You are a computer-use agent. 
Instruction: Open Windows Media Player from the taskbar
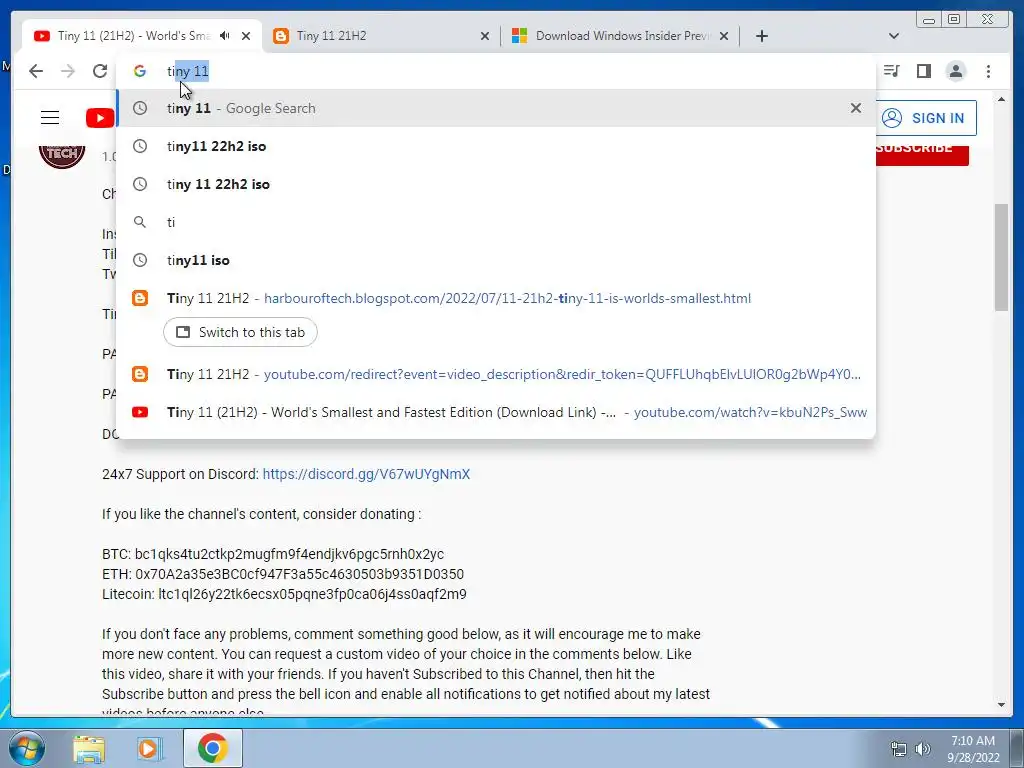point(150,749)
